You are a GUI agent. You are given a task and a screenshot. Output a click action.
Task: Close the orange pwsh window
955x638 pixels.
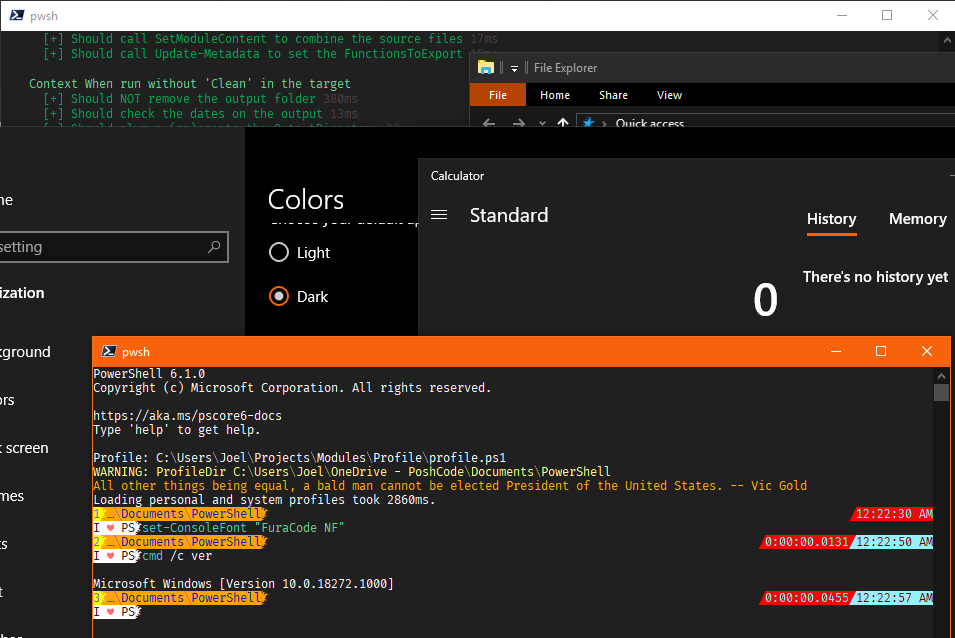[x=927, y=351]
